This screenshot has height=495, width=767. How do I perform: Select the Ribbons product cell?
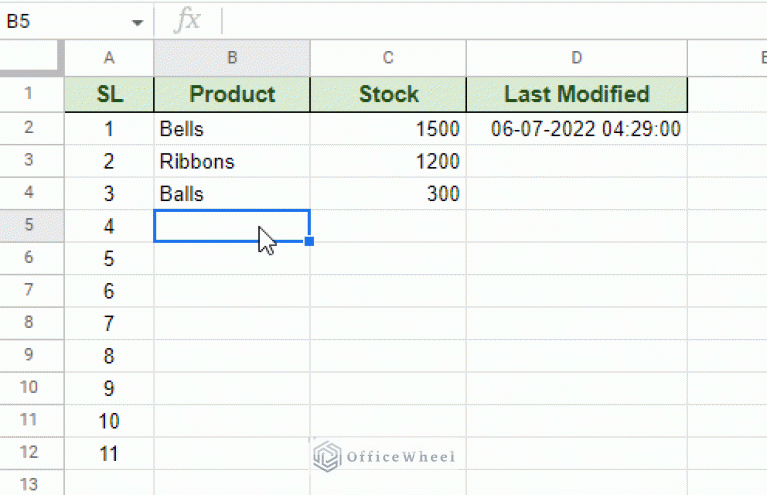232,161
